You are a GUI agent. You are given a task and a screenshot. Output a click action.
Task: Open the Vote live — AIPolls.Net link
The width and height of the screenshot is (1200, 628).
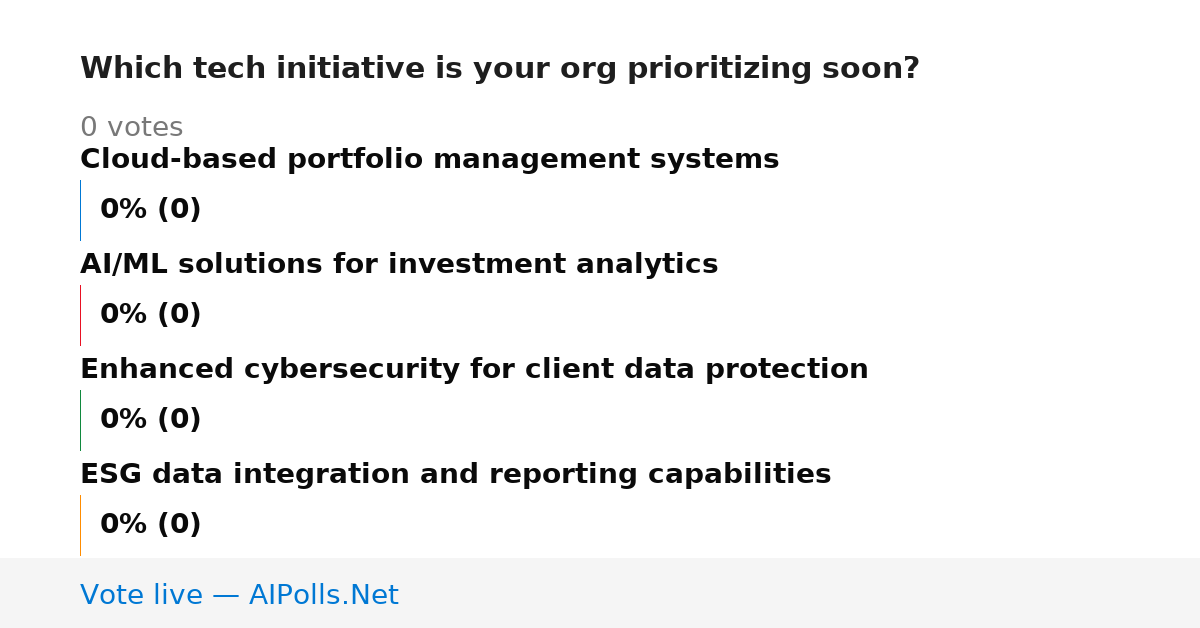pos(239,596)
